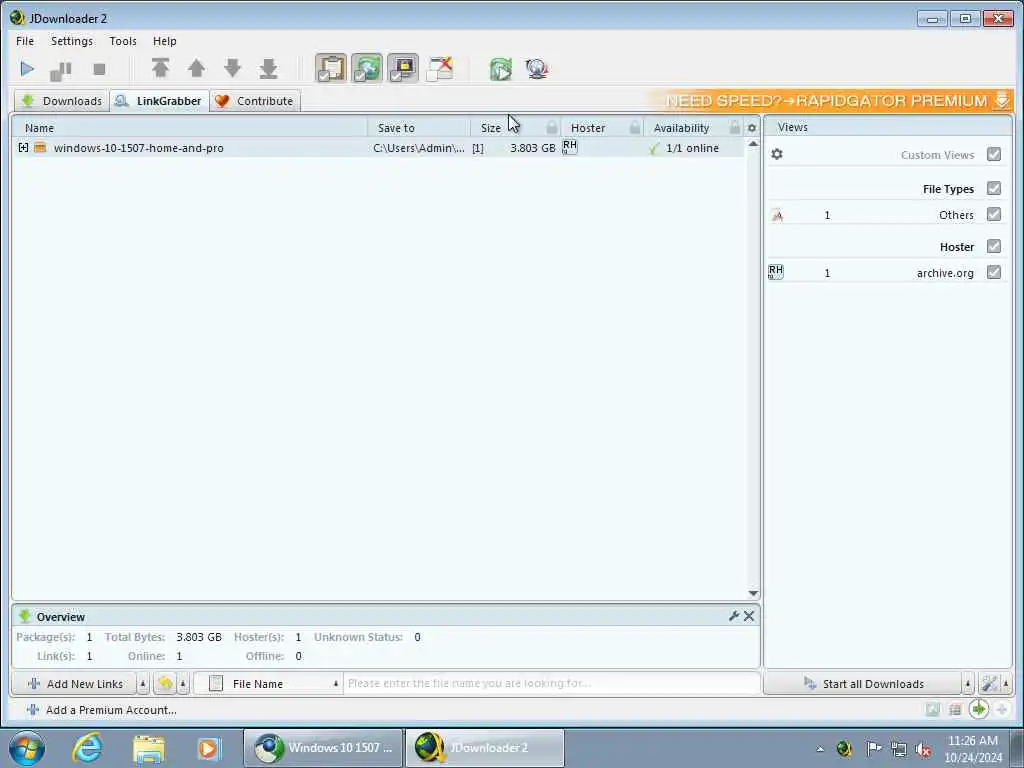This screenshot has height=768, width=1024.
Task: Click the green reconnect now icon
Action: 501,69
